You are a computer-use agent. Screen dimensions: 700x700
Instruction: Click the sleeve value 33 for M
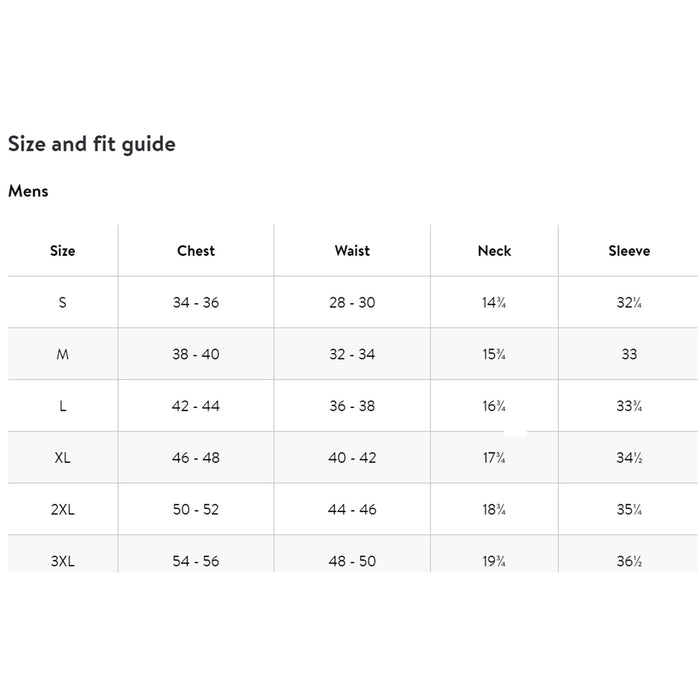[629, 354]
